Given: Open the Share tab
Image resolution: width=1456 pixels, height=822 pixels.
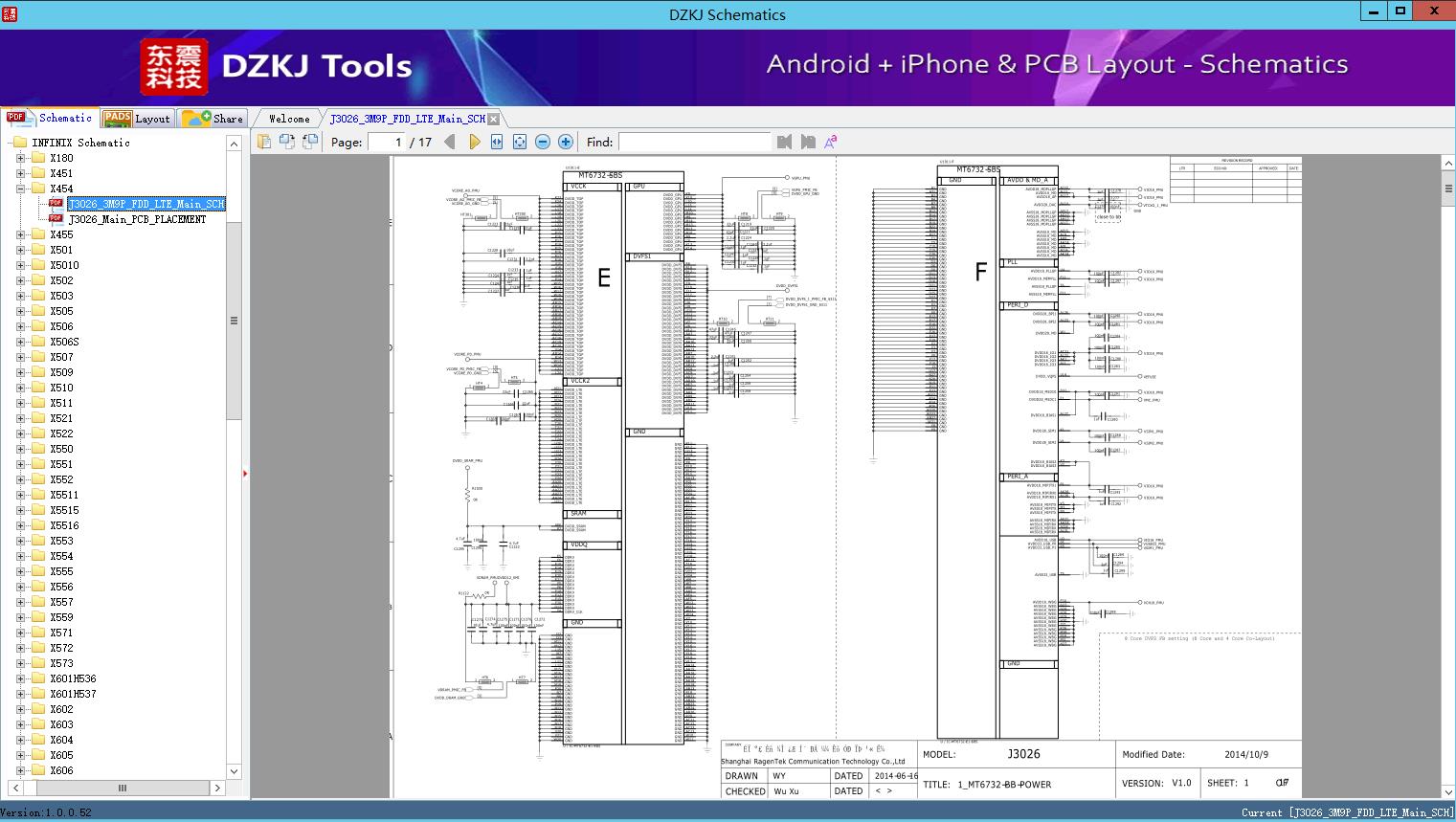Looking at the screenshot, I should 213,118.
